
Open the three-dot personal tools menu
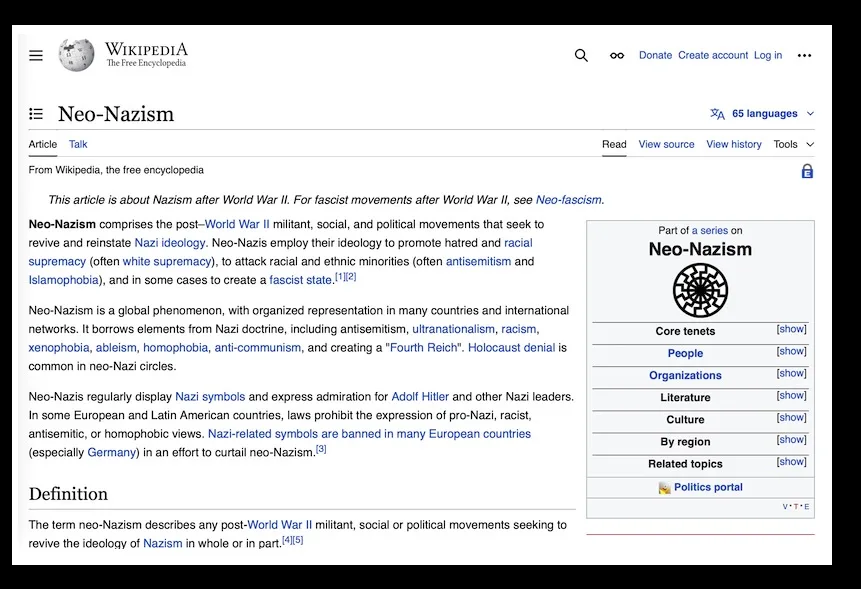pyautogui.click(x=804, y=55)
